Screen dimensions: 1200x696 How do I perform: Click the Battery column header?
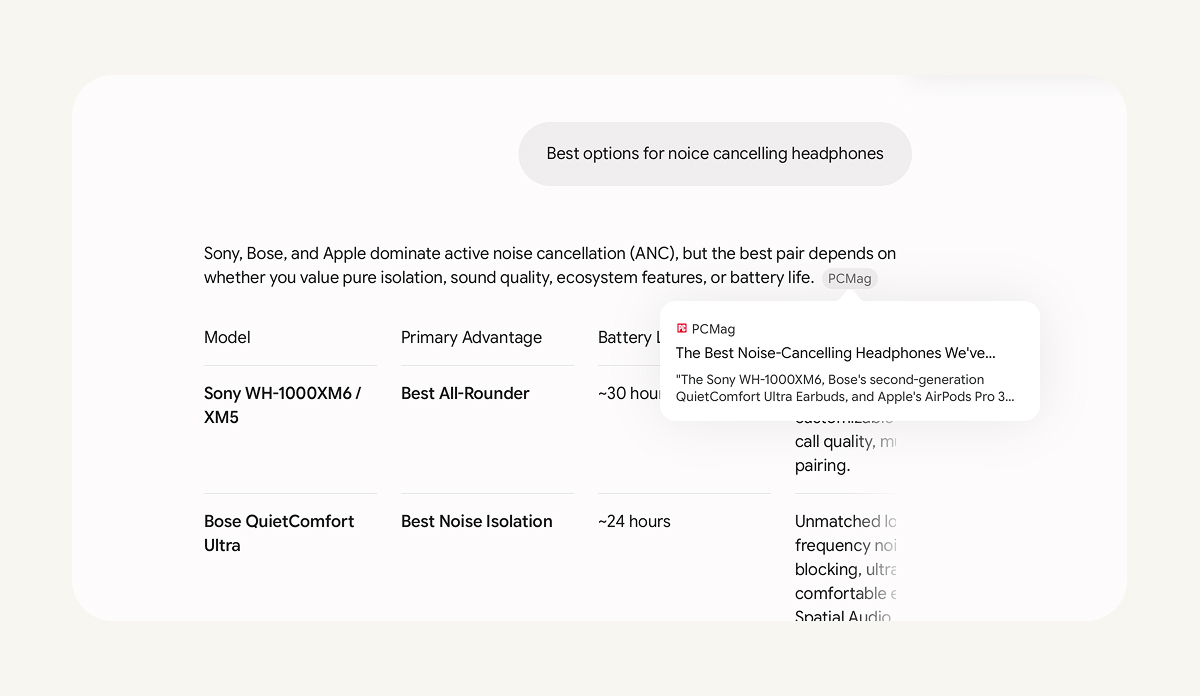(629, 338)
